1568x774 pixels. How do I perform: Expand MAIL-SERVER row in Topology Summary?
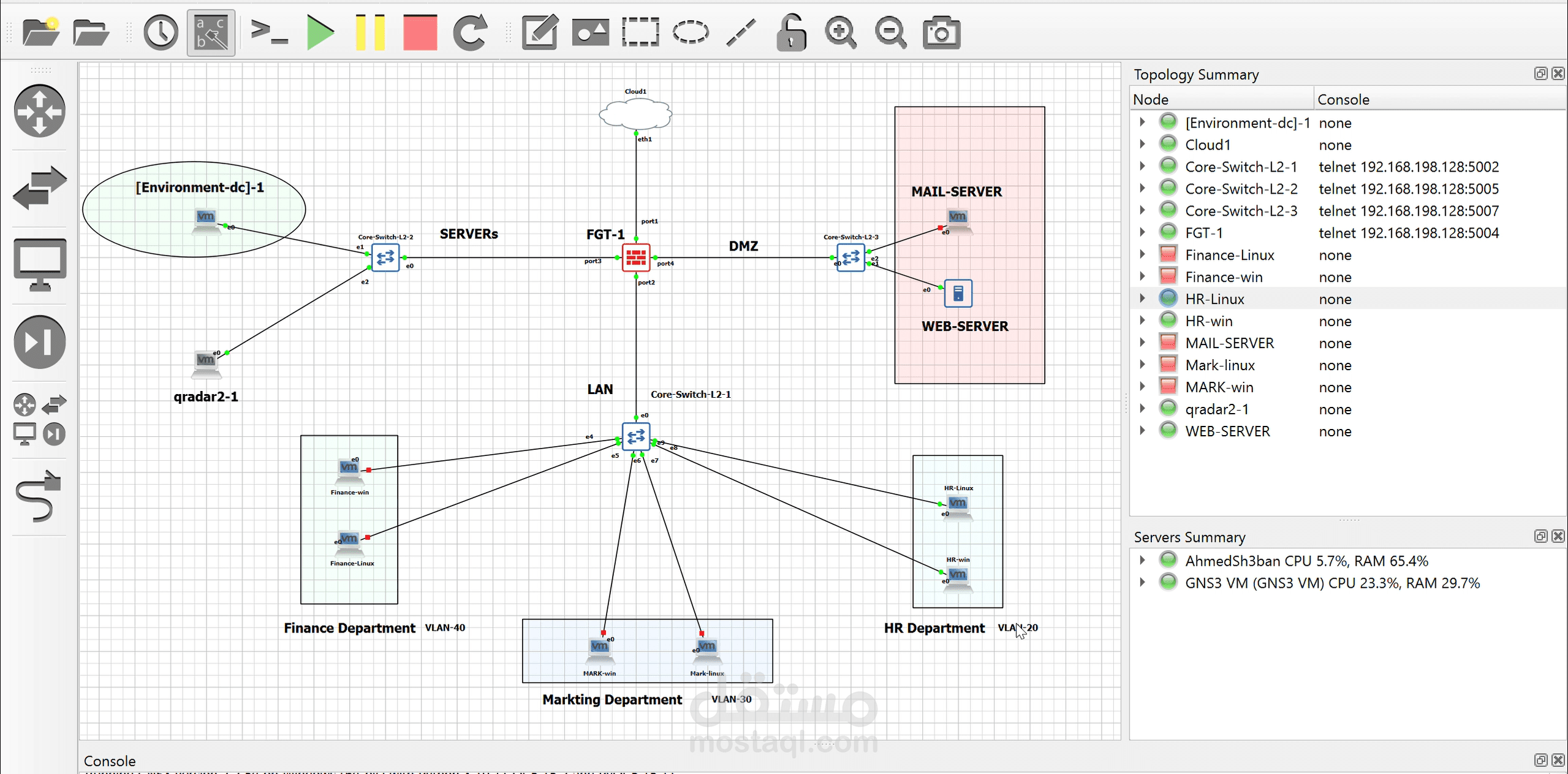pyautogui.click(x=1142, y=343)
